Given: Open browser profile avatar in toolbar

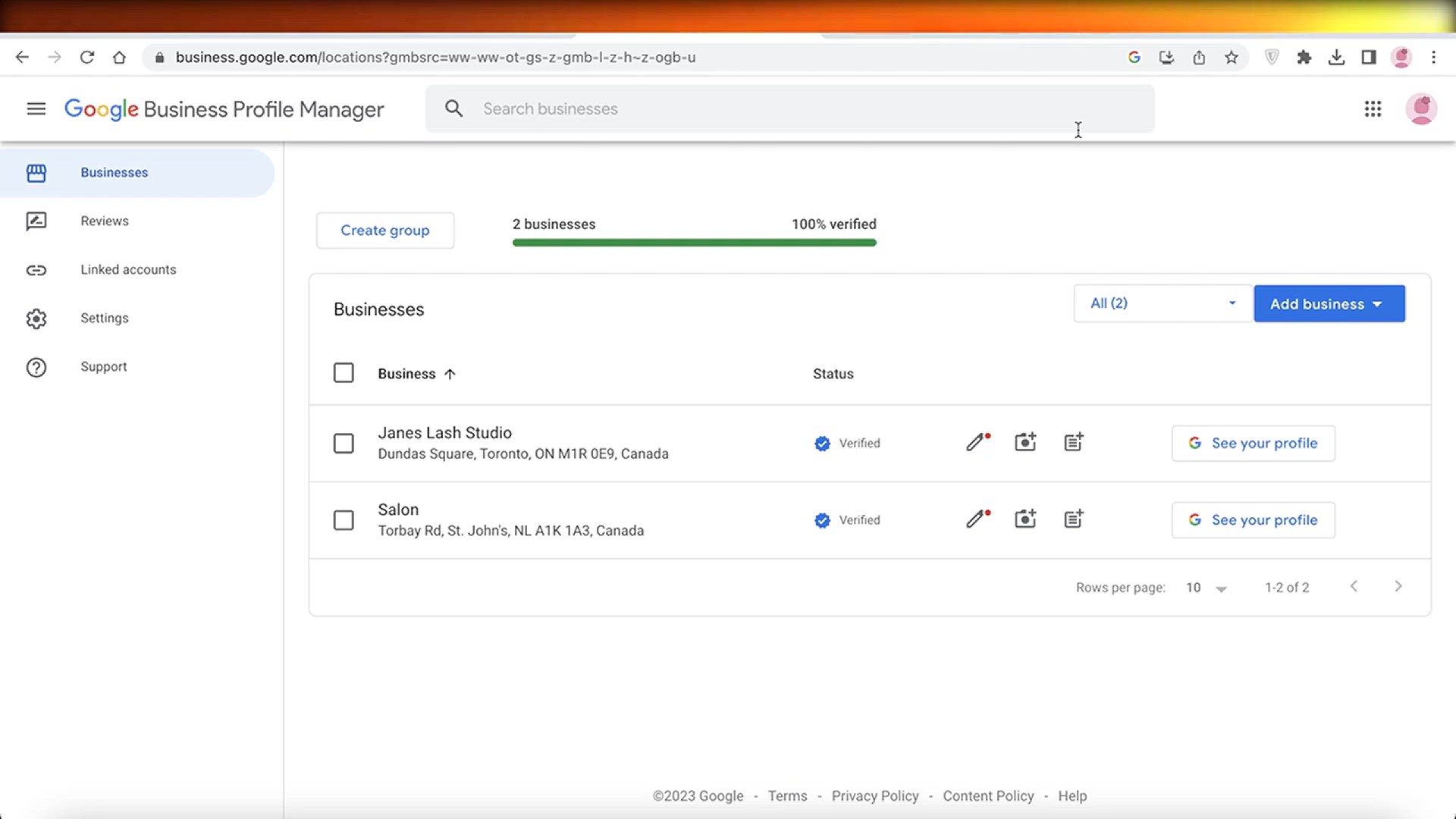Looking at the screenshot, I should coord(1401,57).
